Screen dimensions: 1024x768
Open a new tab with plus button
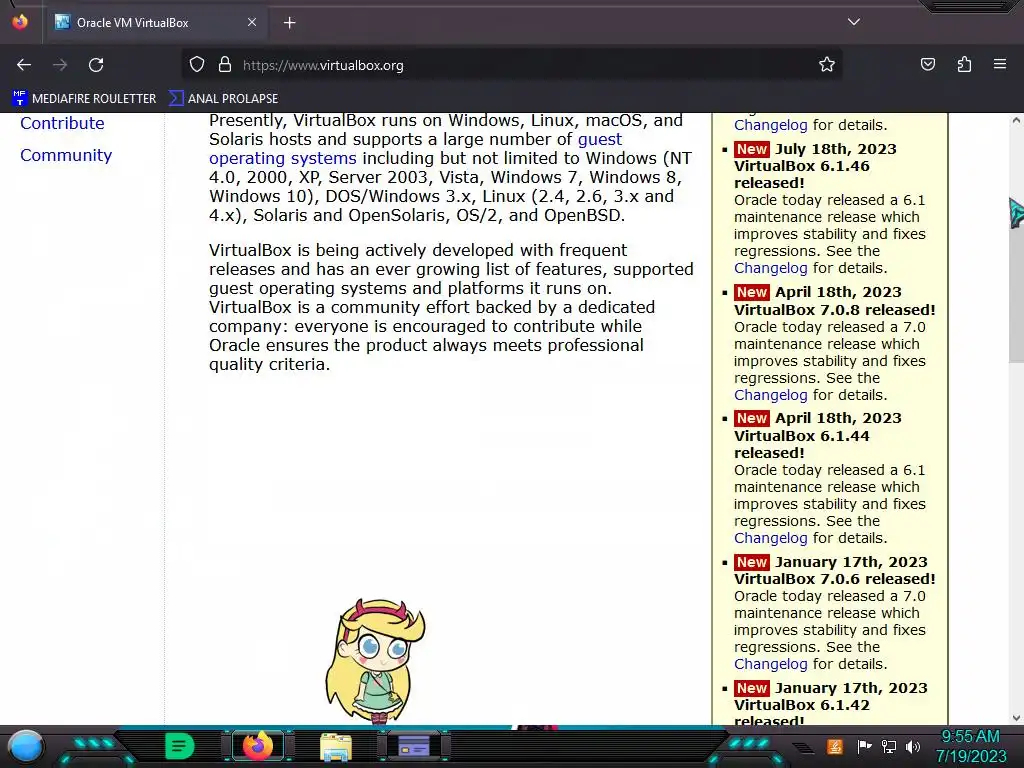pyautogui.click(x=289, y=23)
